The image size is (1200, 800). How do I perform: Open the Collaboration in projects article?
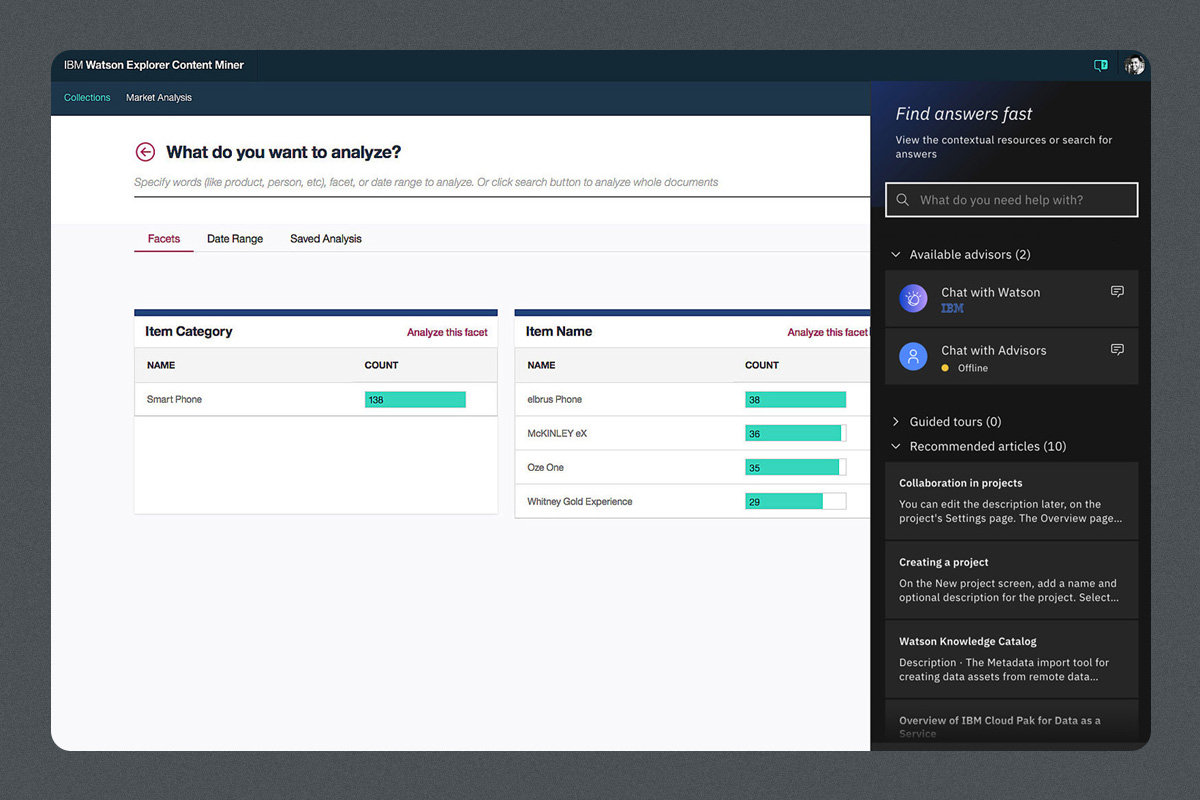click(x=1012, y=501)
